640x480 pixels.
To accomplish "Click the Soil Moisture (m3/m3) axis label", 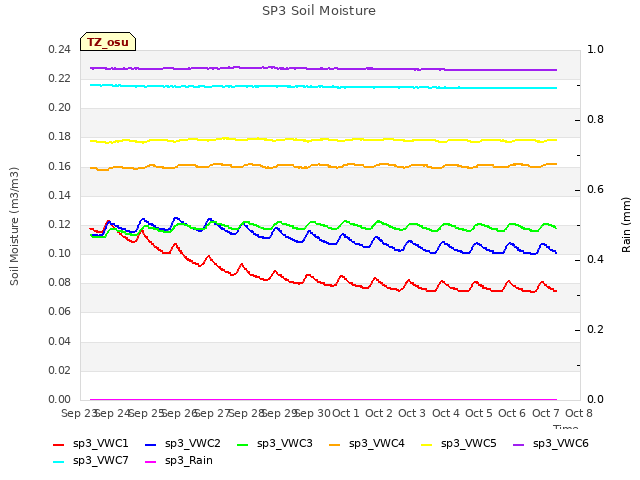I will [x=14, y=226].
